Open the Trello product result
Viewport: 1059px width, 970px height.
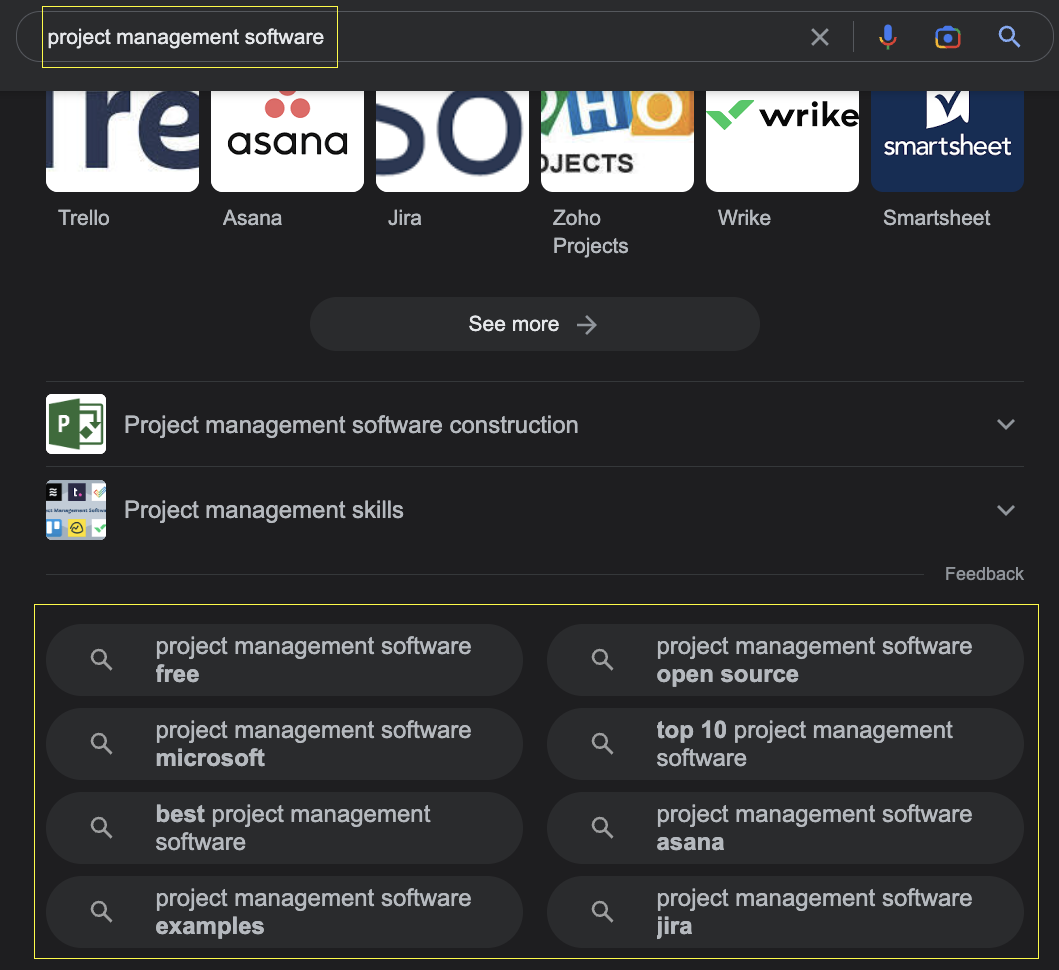coord(121,140)
